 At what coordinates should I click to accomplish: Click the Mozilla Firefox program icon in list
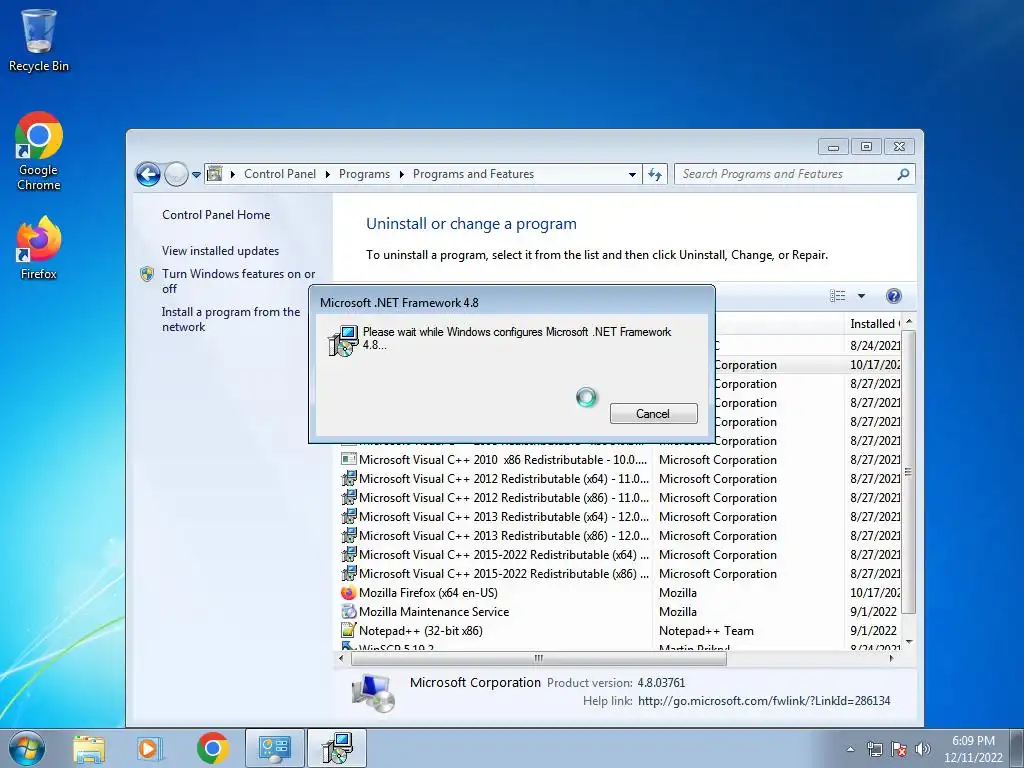click(349, 593)
